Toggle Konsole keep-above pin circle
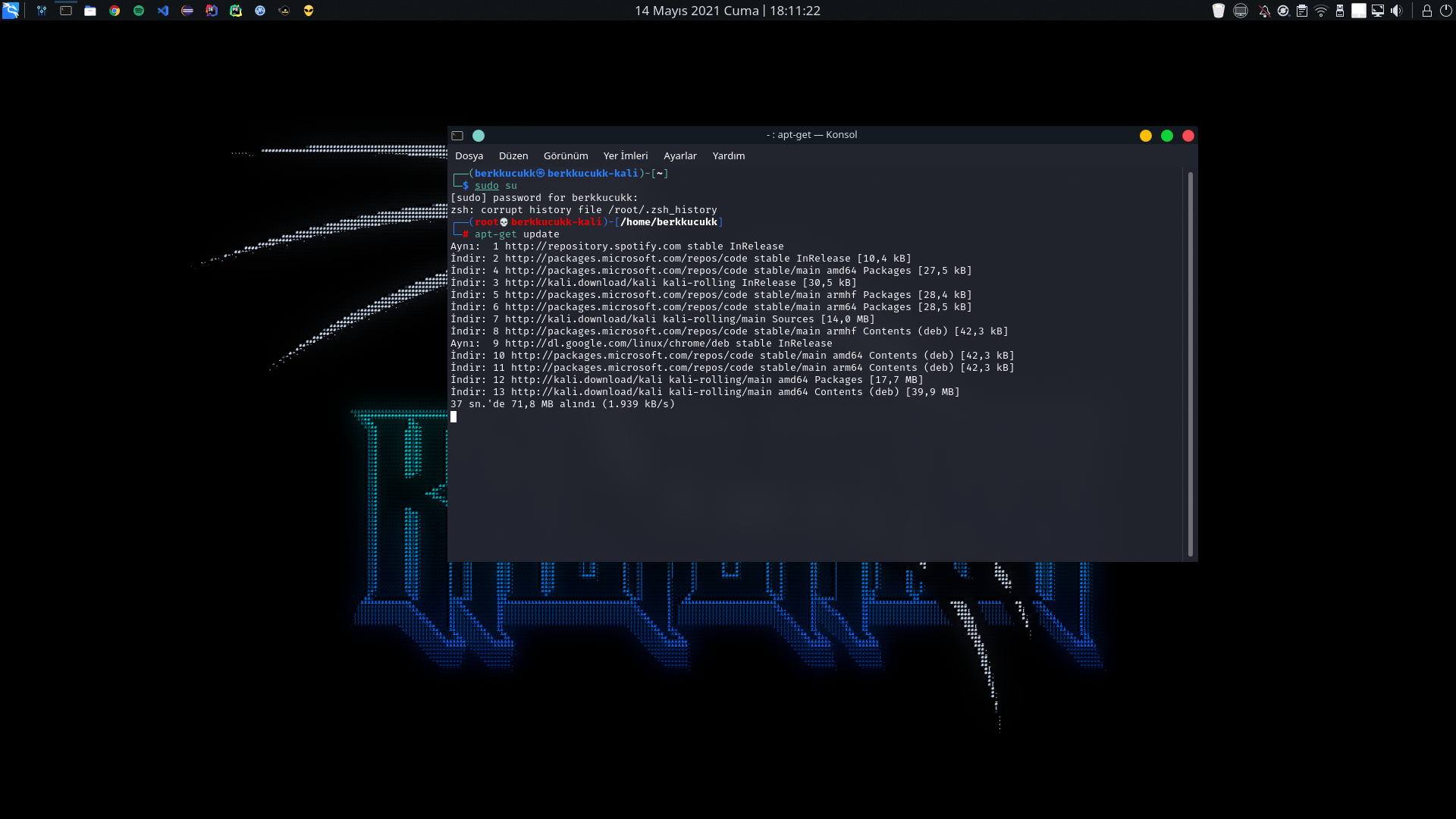1456x819 pixels. coord(479,136)
